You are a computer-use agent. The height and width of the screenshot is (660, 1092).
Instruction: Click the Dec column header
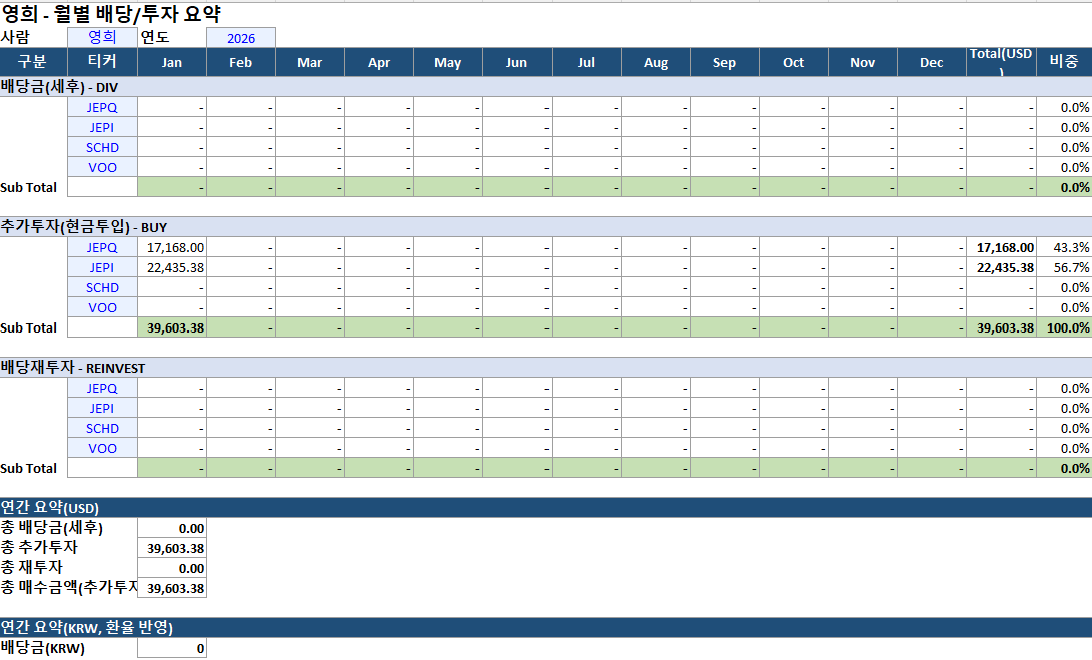click(x=932, y=62)
